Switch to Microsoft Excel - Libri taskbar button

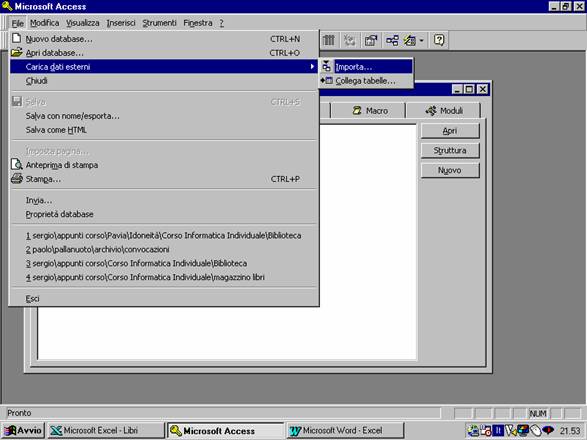pos(106,431)
